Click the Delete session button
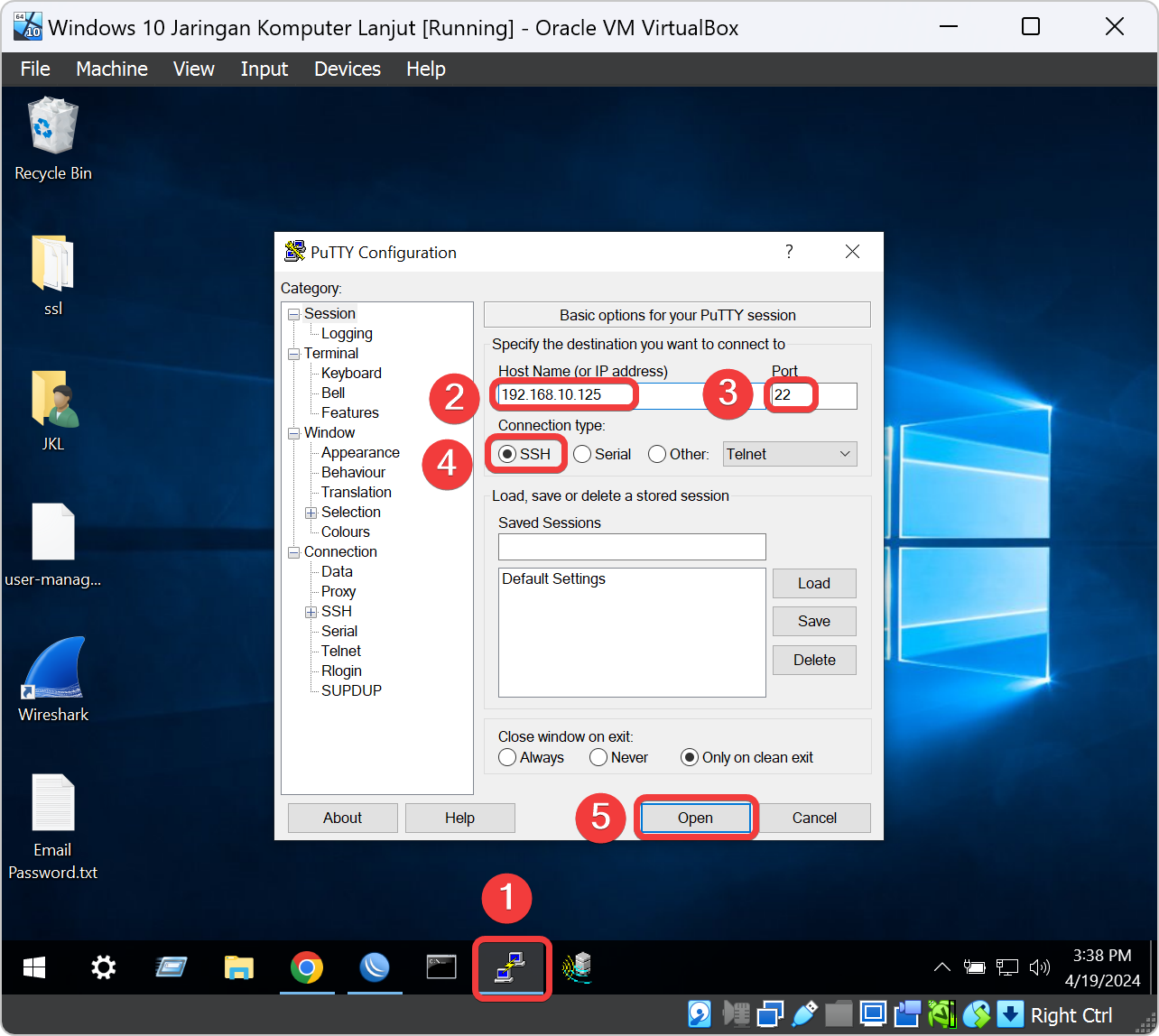 [x=814, y=660]
